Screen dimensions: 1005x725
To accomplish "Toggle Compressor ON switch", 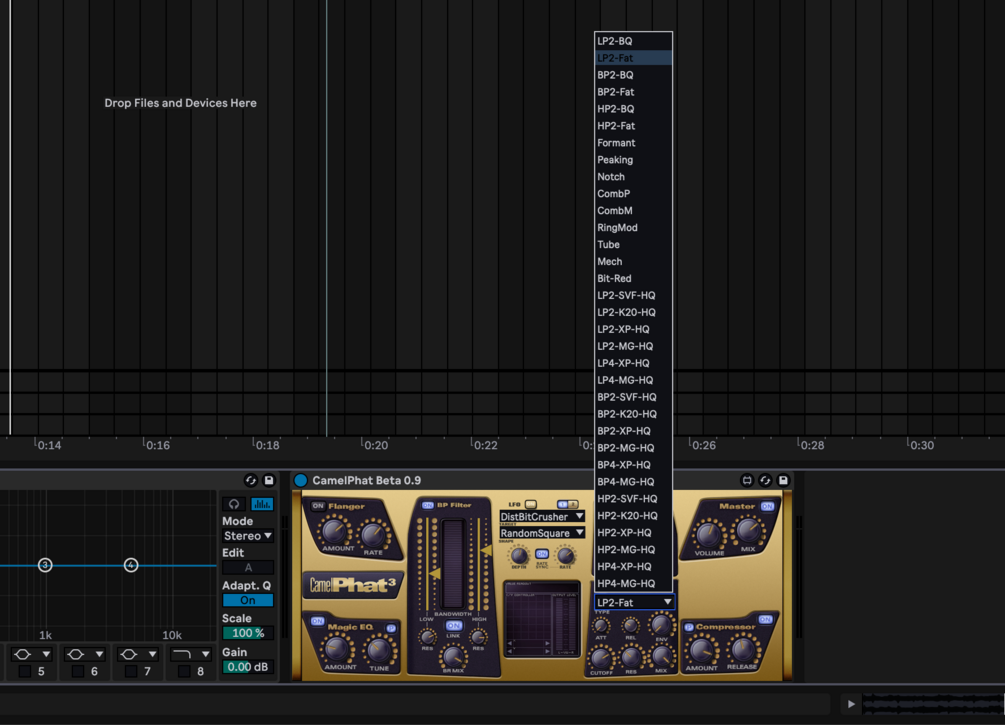I will point(765,619).
